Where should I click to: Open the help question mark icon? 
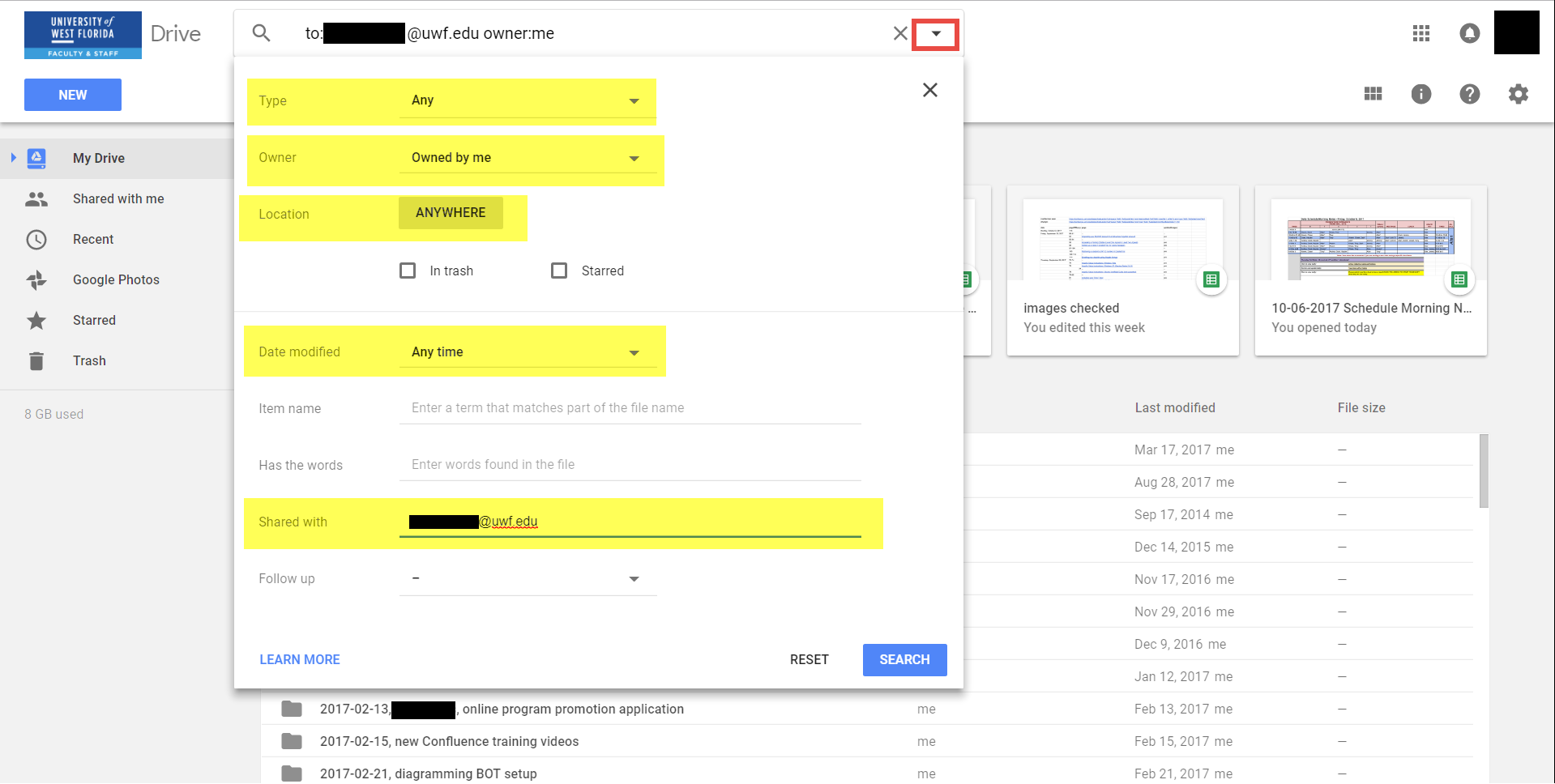click(x=1470, y=94)
